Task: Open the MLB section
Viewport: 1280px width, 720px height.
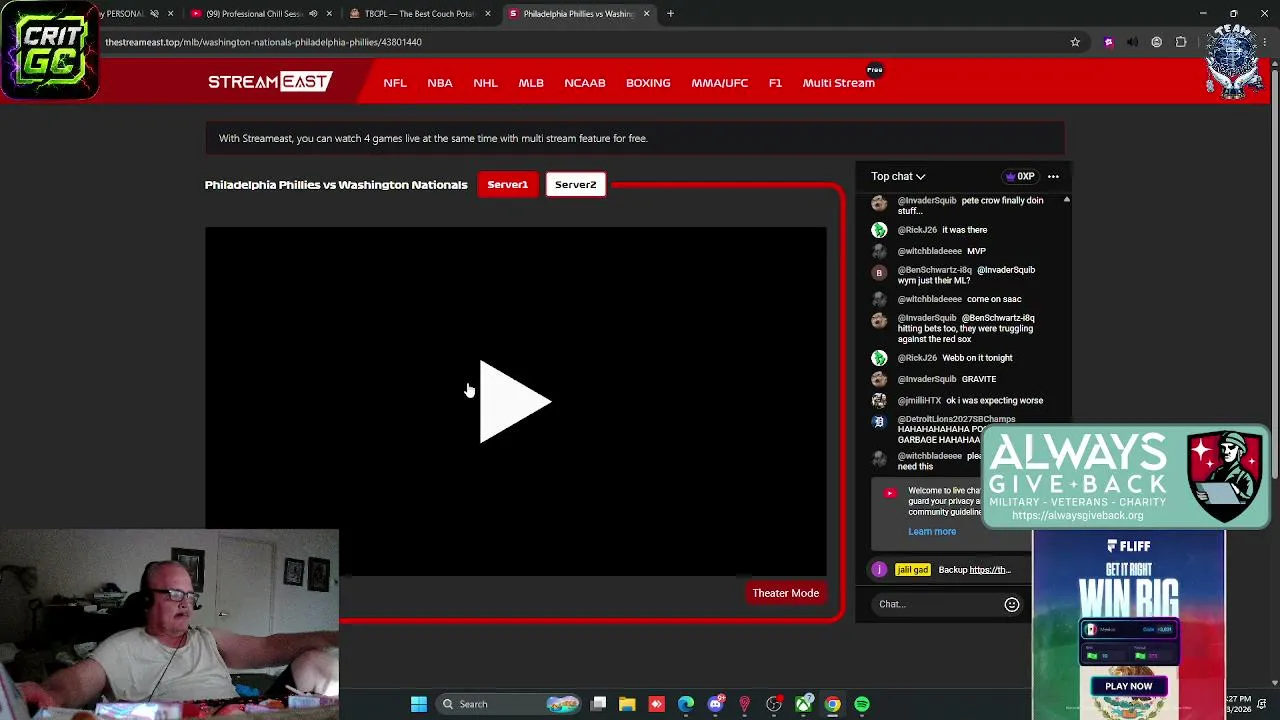Action: (531, 83)
